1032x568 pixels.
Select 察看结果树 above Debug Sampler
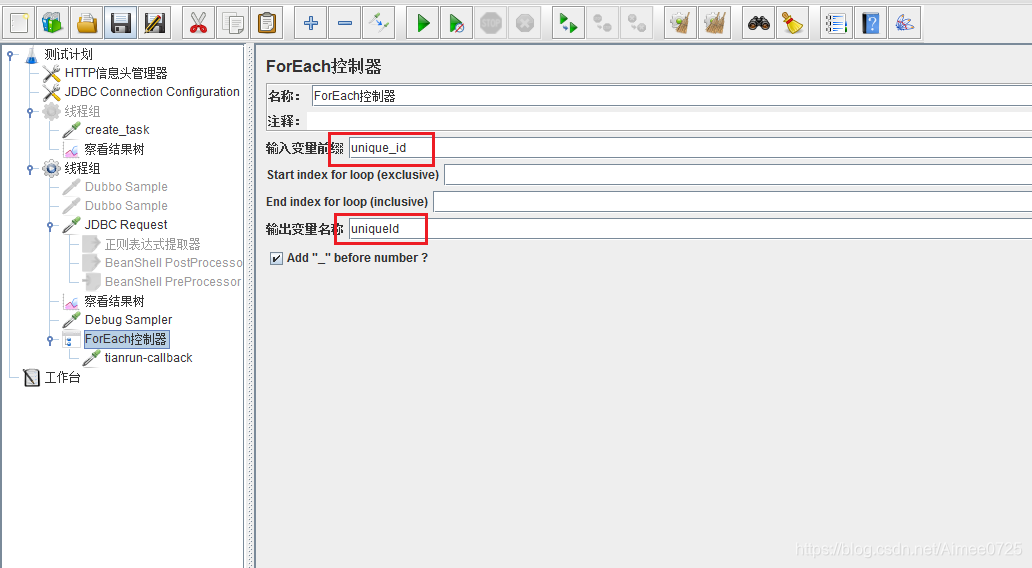(114, 301)
